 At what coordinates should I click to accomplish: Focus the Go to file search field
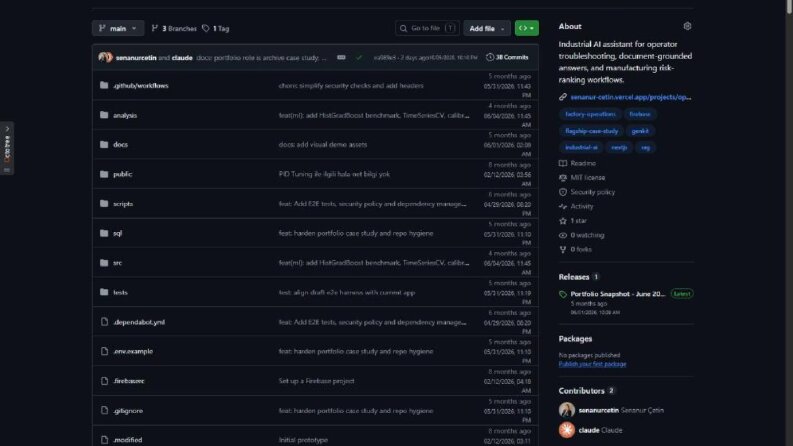pos(427,28)
